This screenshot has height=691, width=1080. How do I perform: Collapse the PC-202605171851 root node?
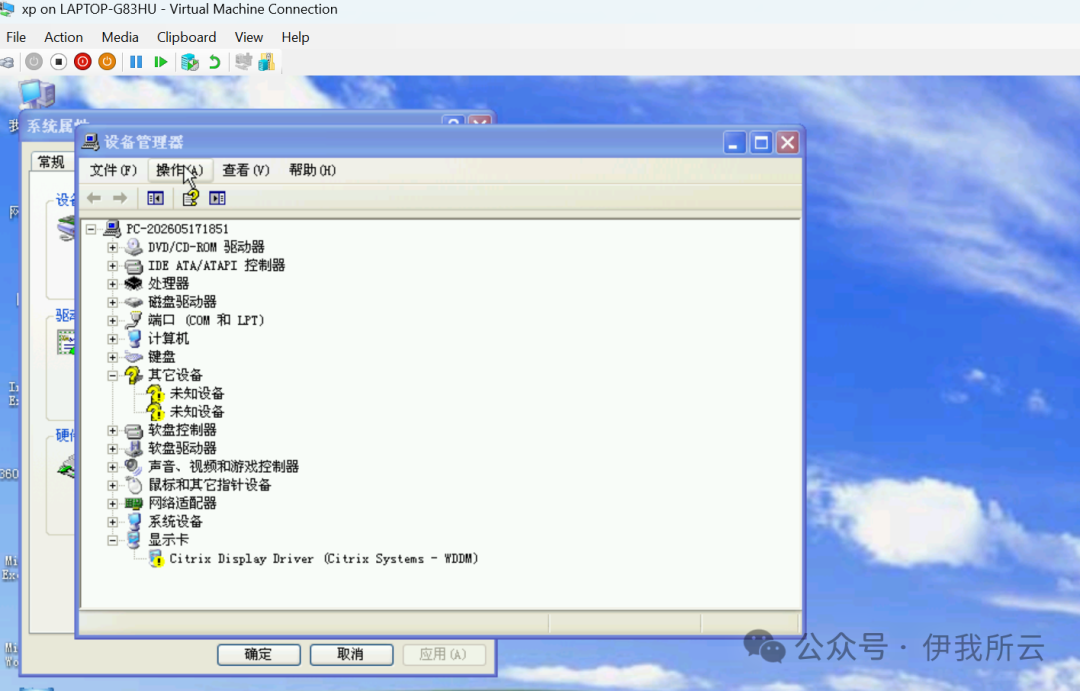click(91, 229)
